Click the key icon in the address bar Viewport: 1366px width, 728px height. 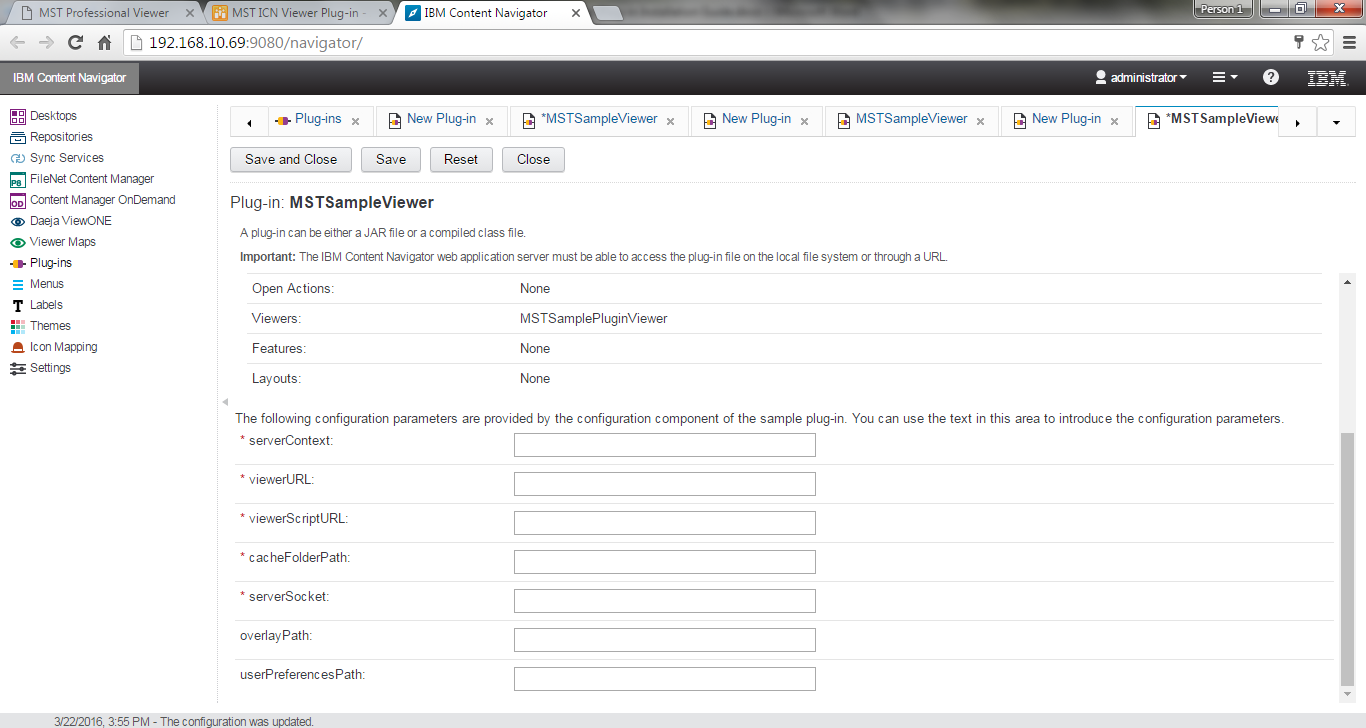1299,43
